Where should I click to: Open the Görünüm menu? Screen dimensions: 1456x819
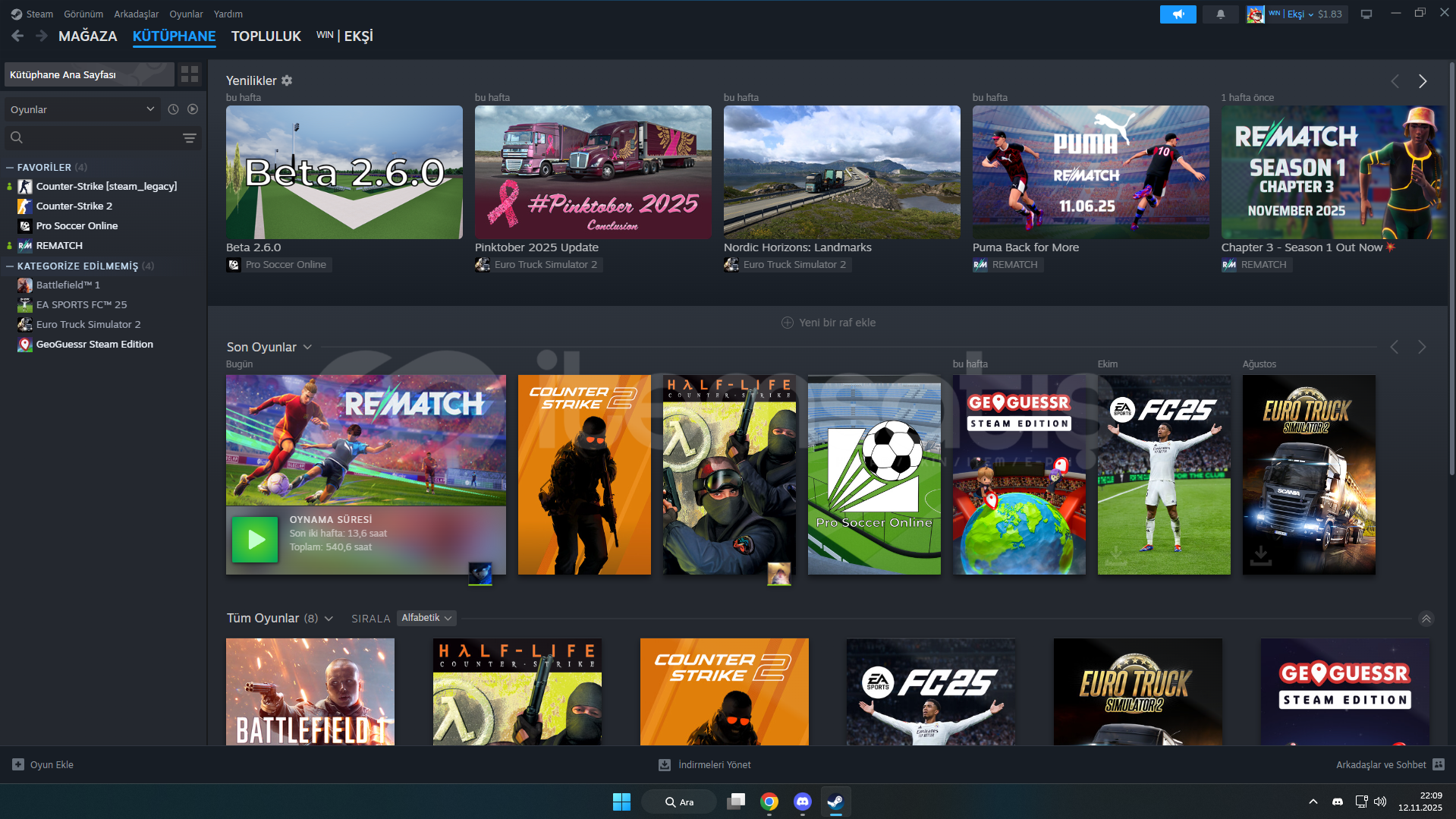(x=83, y=14)
